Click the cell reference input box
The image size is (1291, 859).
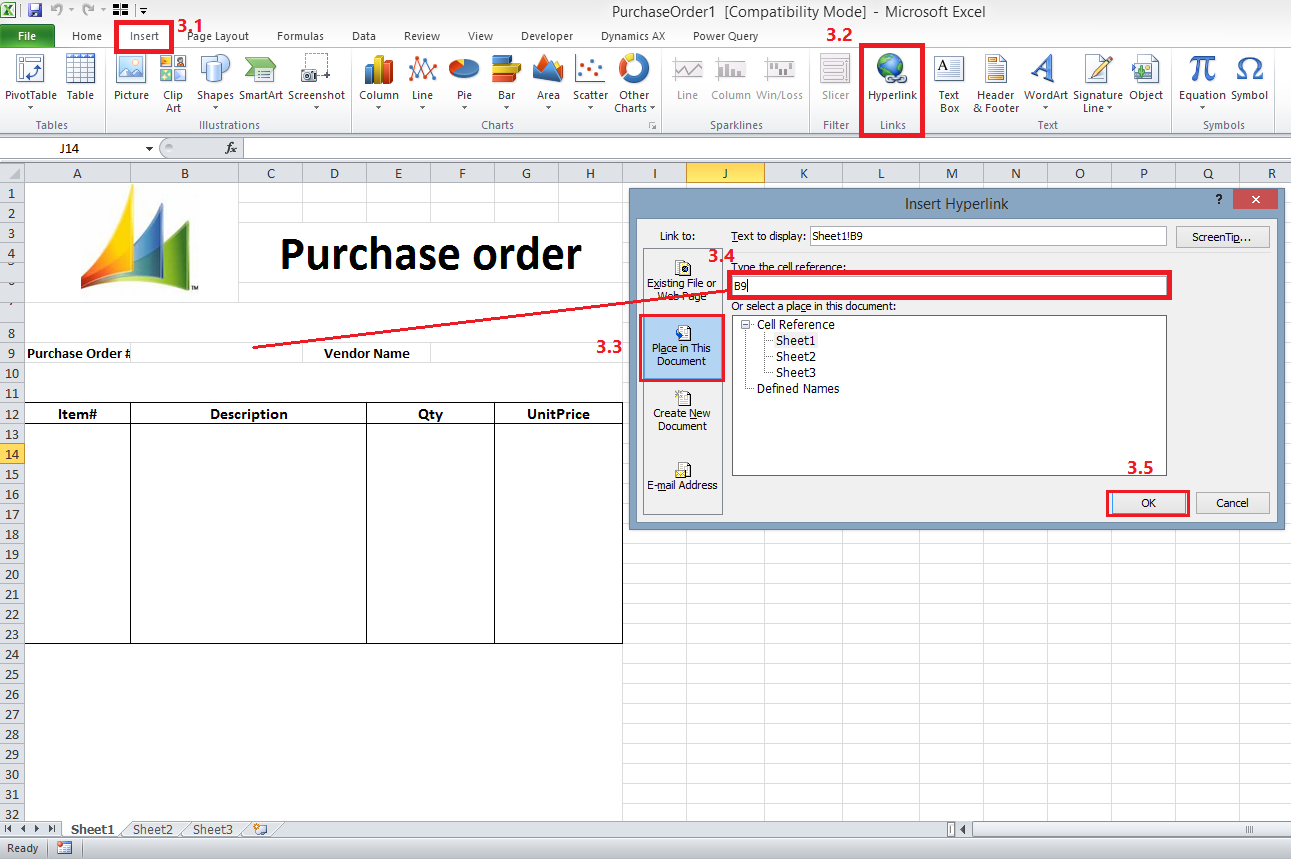click(x=949, y=286)
